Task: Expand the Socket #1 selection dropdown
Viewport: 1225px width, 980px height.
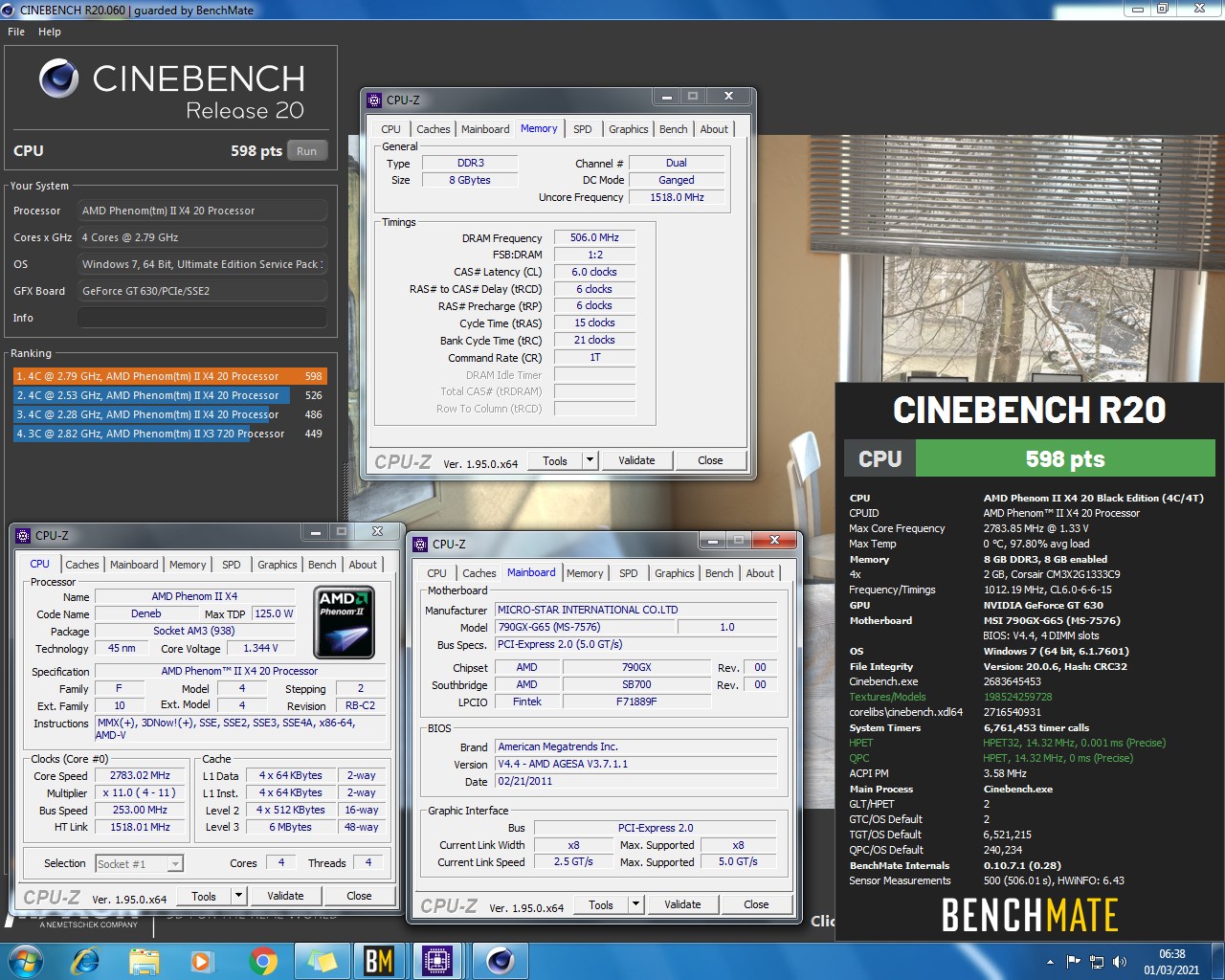Action: tap(174, 864)
